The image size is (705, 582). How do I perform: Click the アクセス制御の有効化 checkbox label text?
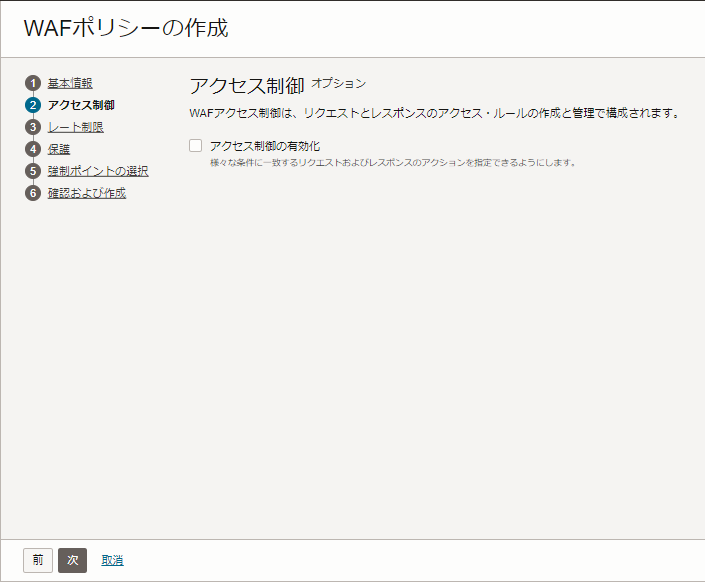pyautogui.click(x=264, y=146)
